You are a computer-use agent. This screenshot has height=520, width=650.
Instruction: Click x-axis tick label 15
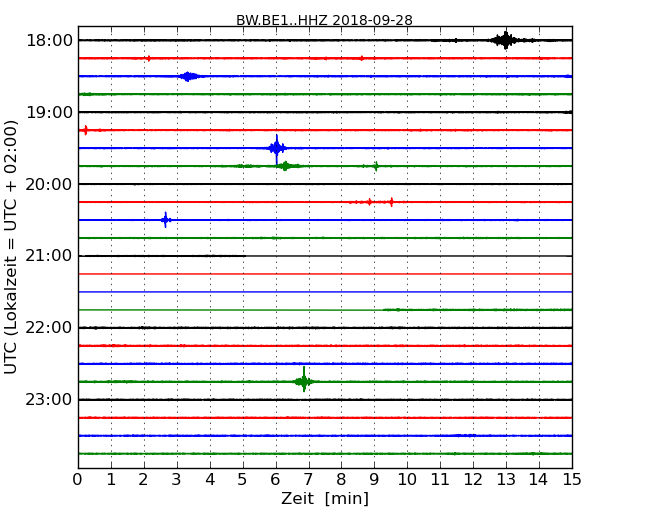pyautogui.click(x=572, y=480)
